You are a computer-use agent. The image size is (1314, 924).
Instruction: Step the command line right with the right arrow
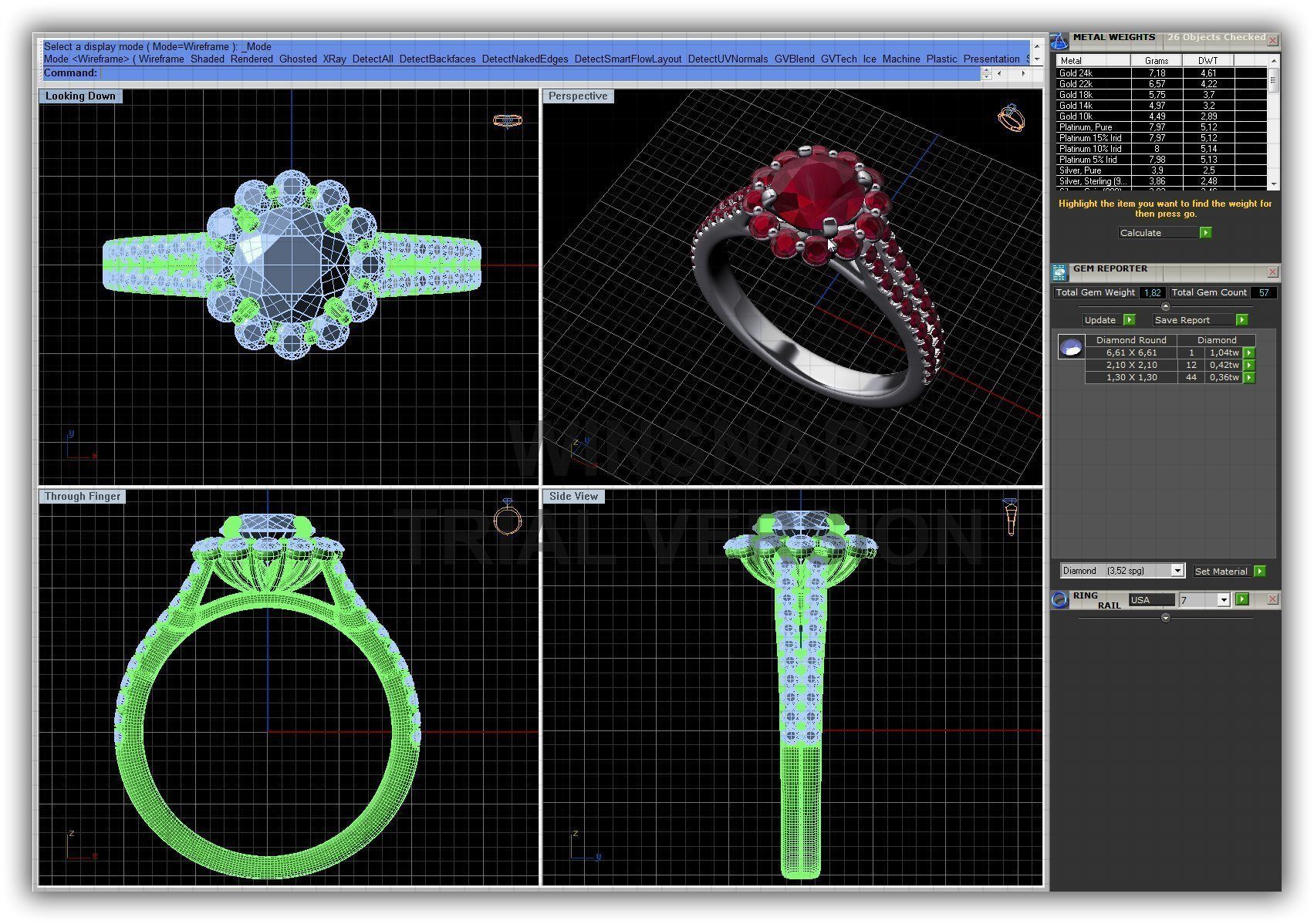[1023, 73]
